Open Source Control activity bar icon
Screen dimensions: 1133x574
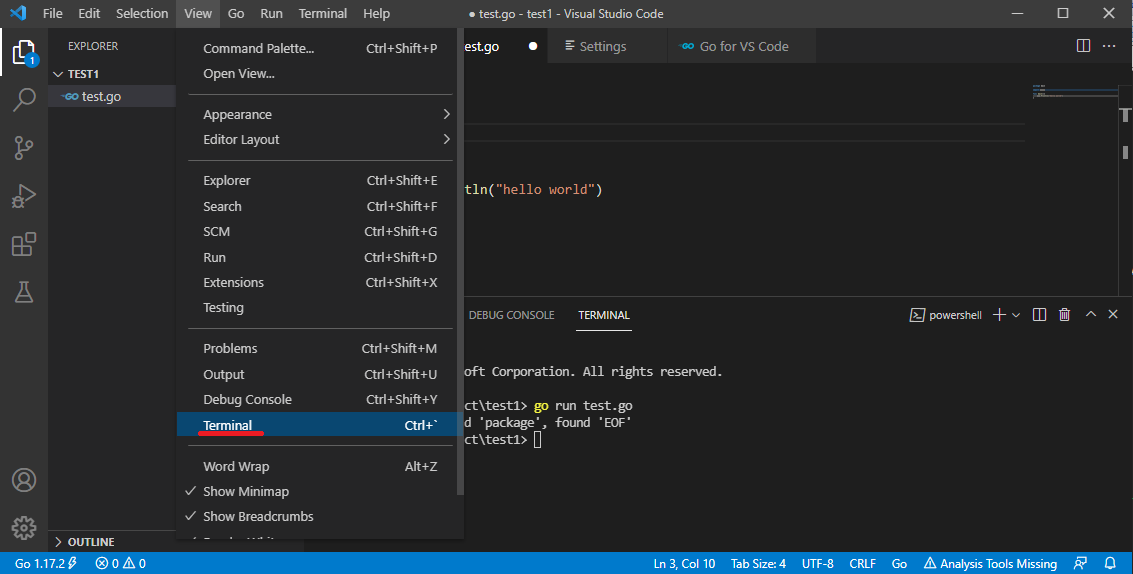pyautogui.click(x=24, y=147)
